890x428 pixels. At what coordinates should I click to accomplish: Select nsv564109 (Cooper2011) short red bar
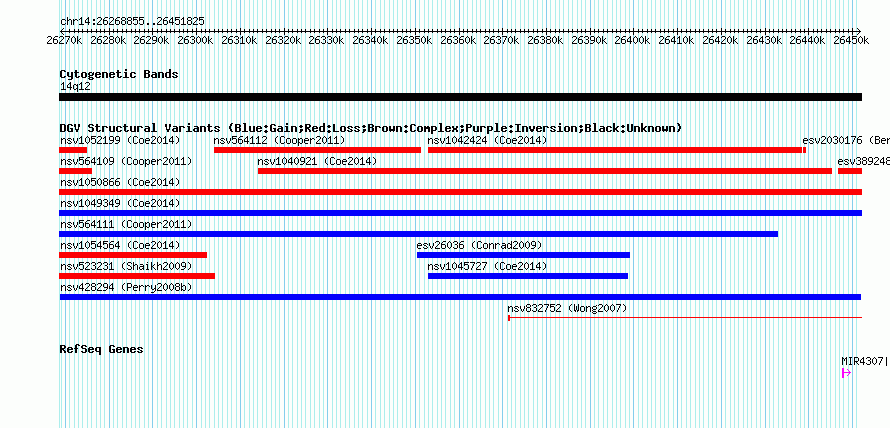coord(75,171)
